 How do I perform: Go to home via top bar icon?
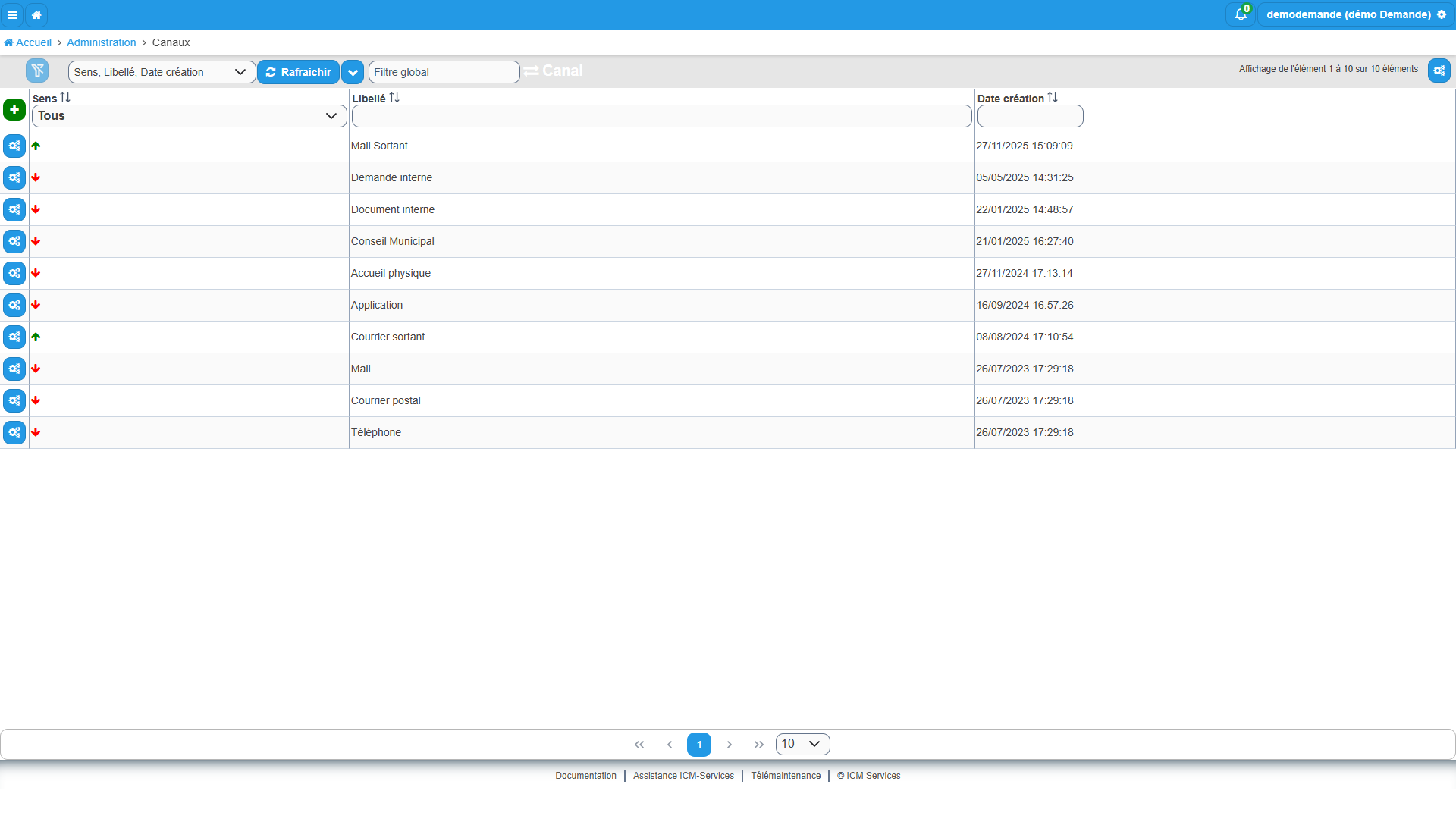click(x=36, y=15)
